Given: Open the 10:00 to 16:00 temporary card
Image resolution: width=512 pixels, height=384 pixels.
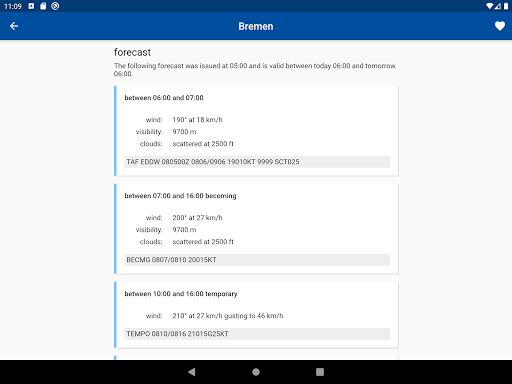Looking at the screenshot, I should coord(256,315).
